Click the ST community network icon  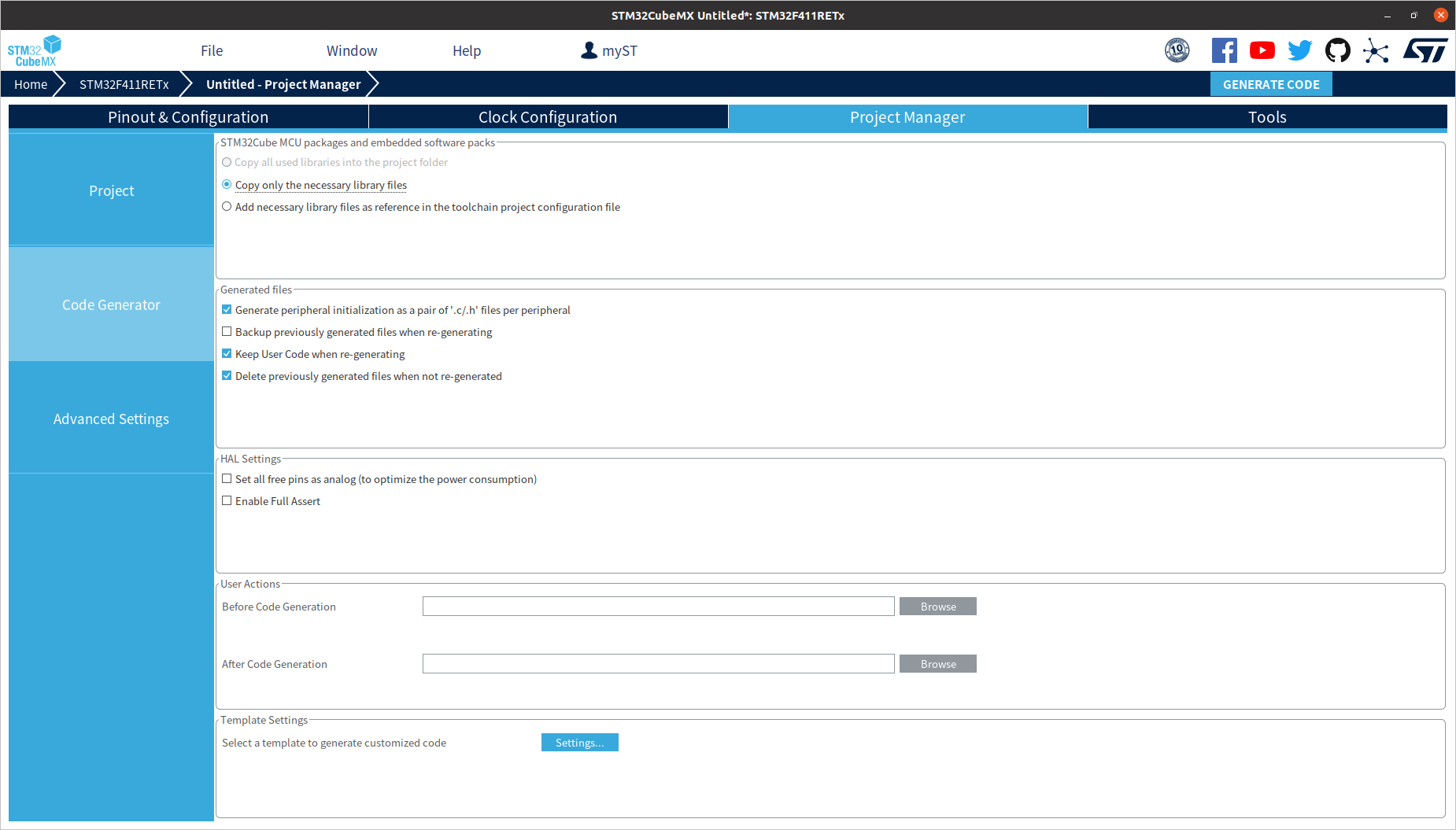pos(1376,51)
